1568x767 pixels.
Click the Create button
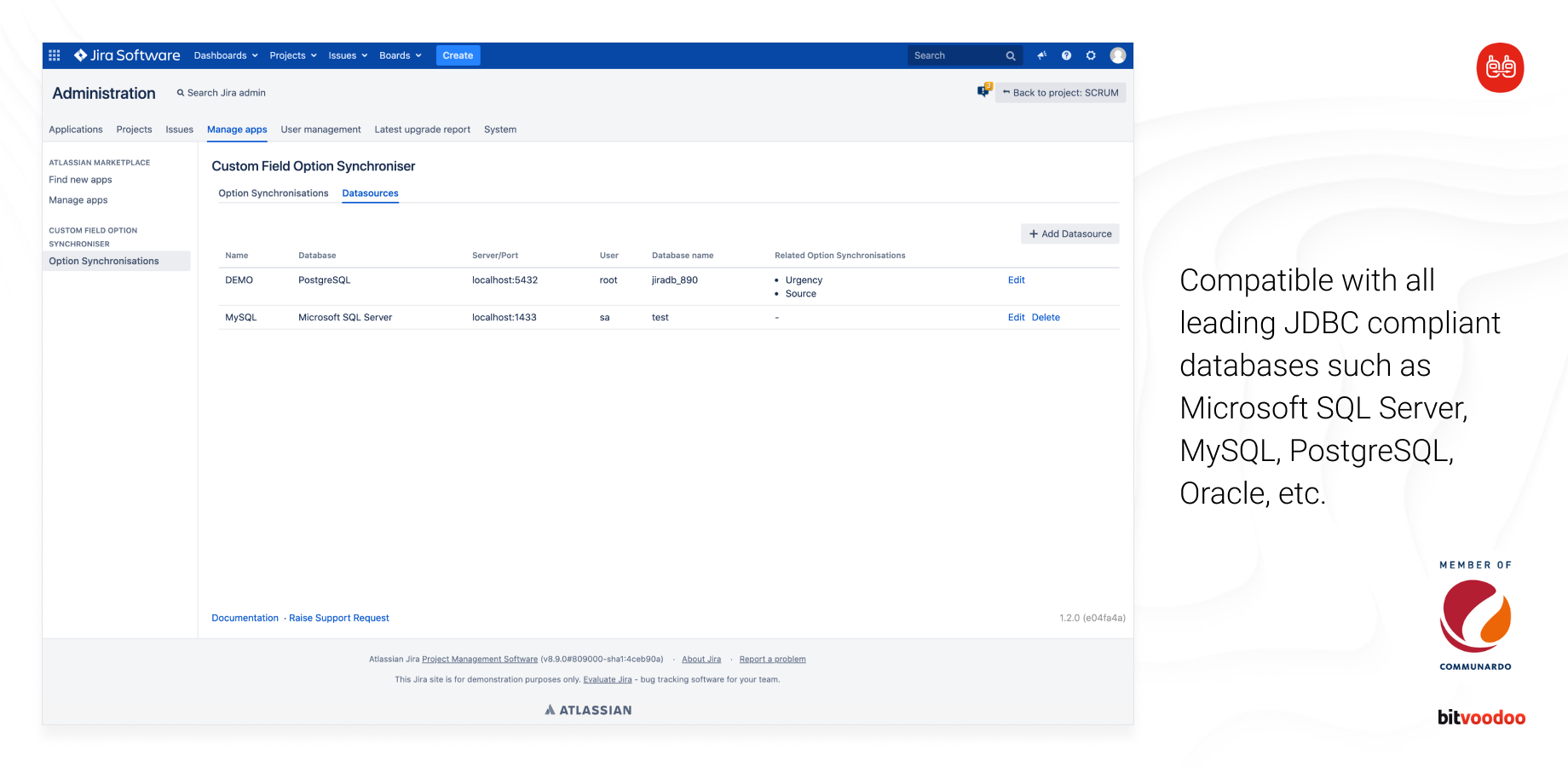[458, 55]
